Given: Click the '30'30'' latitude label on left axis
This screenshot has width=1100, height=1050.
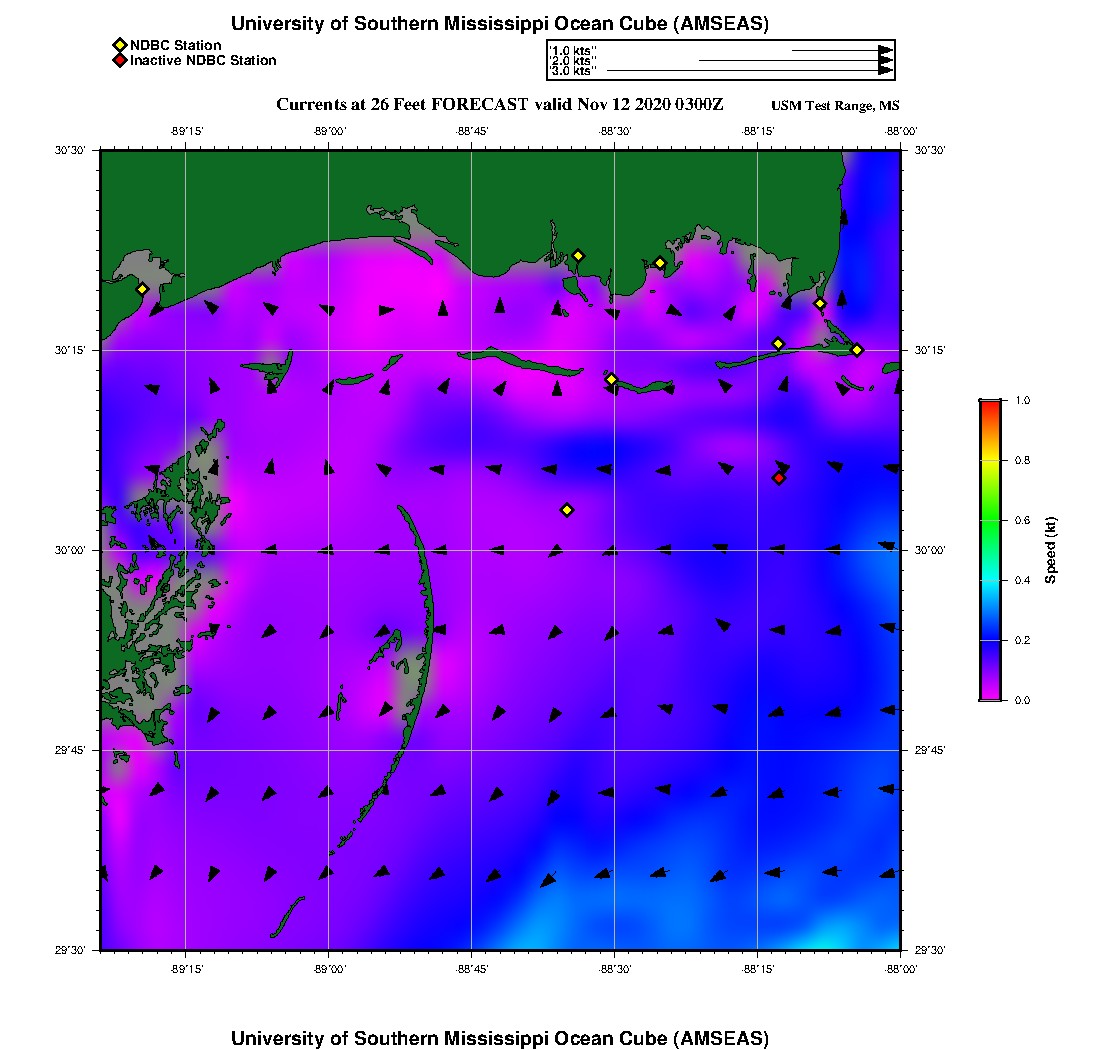Looking at the screenshot, I should click(x=70, y=150).
